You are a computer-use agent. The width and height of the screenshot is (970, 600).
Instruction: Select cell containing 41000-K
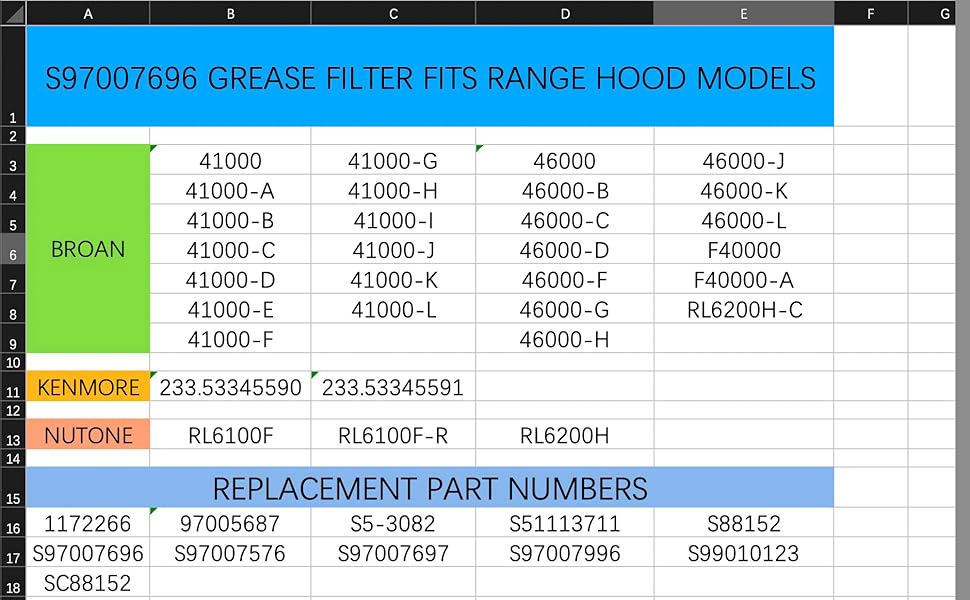393,279
